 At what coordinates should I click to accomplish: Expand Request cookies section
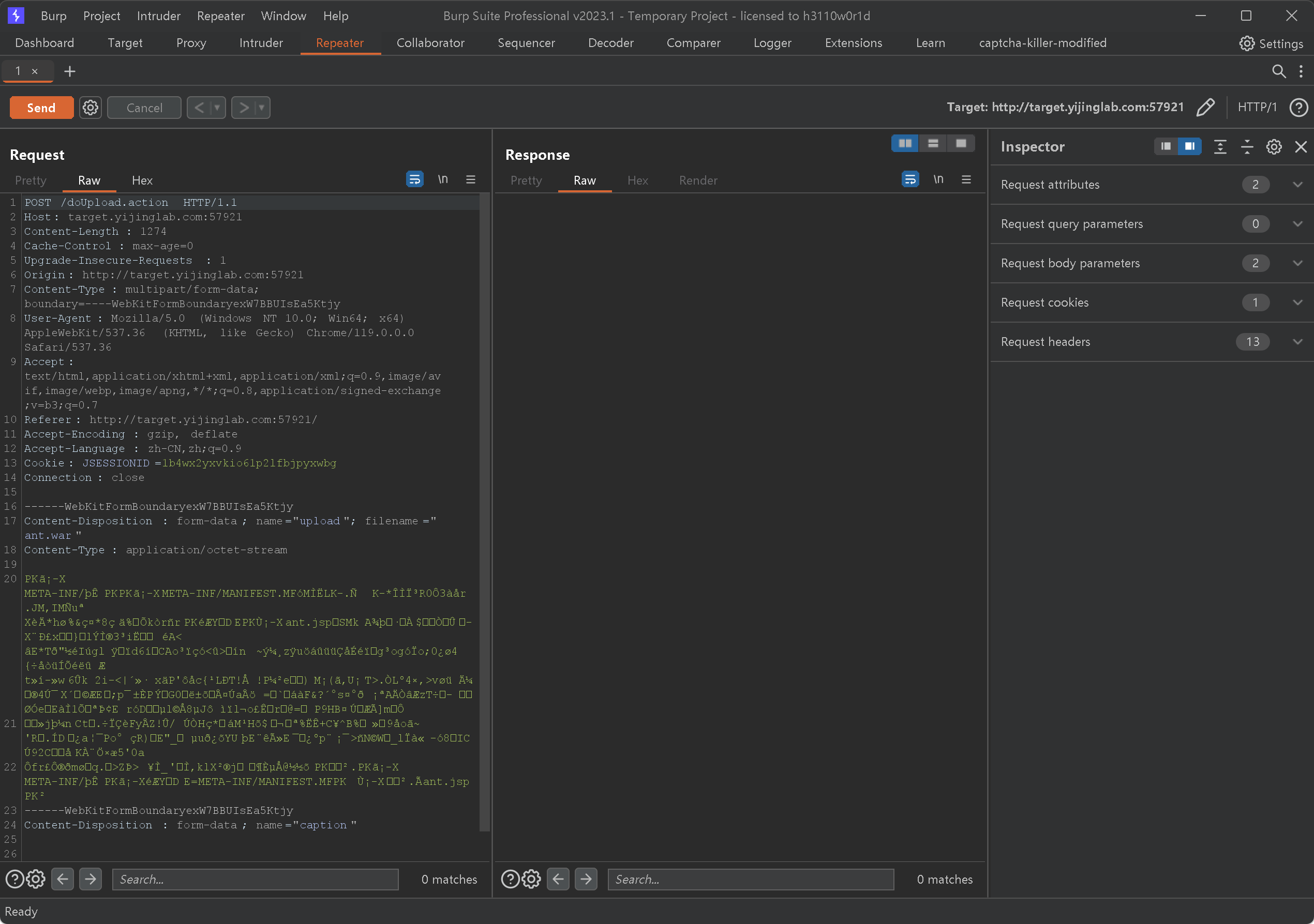coord(1297,302)
